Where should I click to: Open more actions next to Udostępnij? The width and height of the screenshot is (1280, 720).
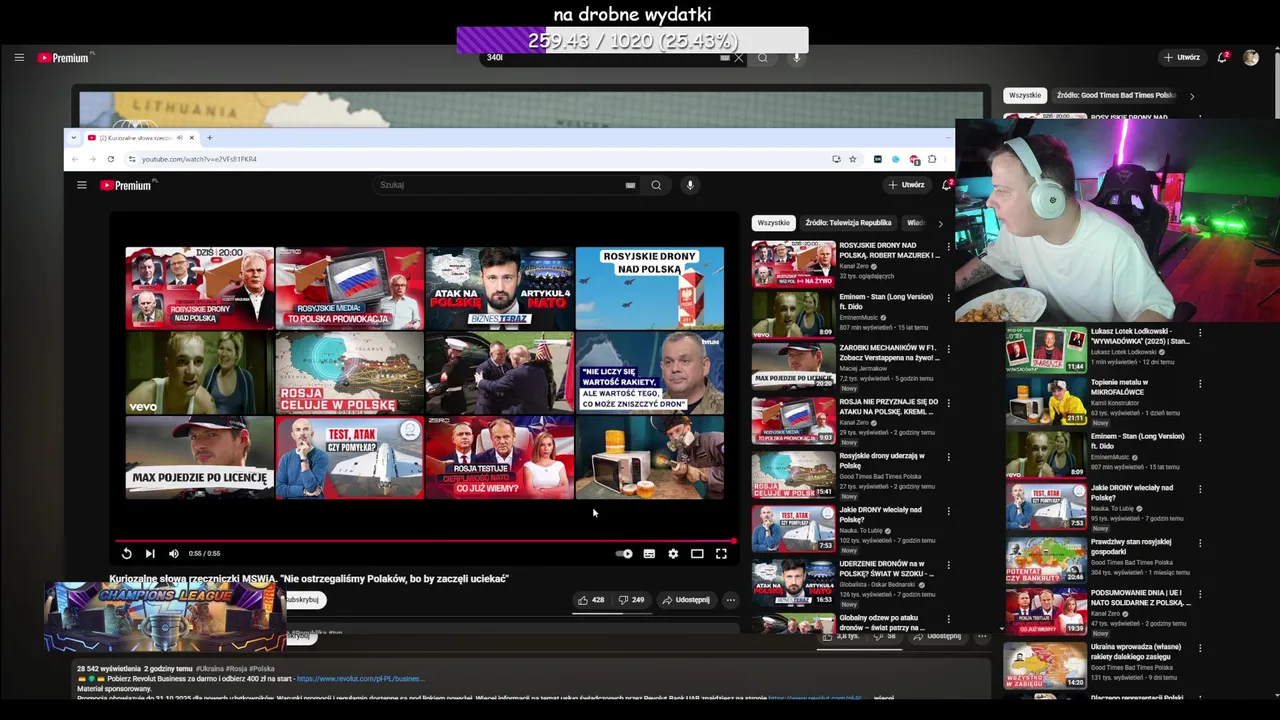coord(731,600)
